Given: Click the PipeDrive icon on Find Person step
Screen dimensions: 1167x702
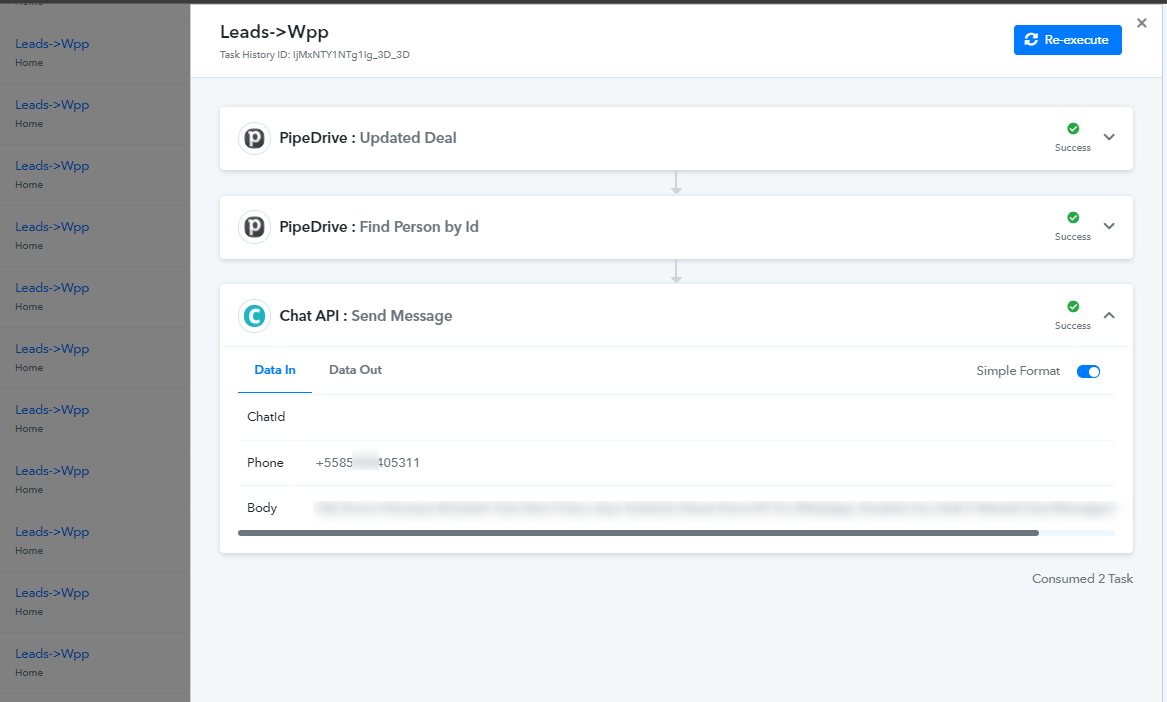Looking at the screenshot, I should coord(255,227).
